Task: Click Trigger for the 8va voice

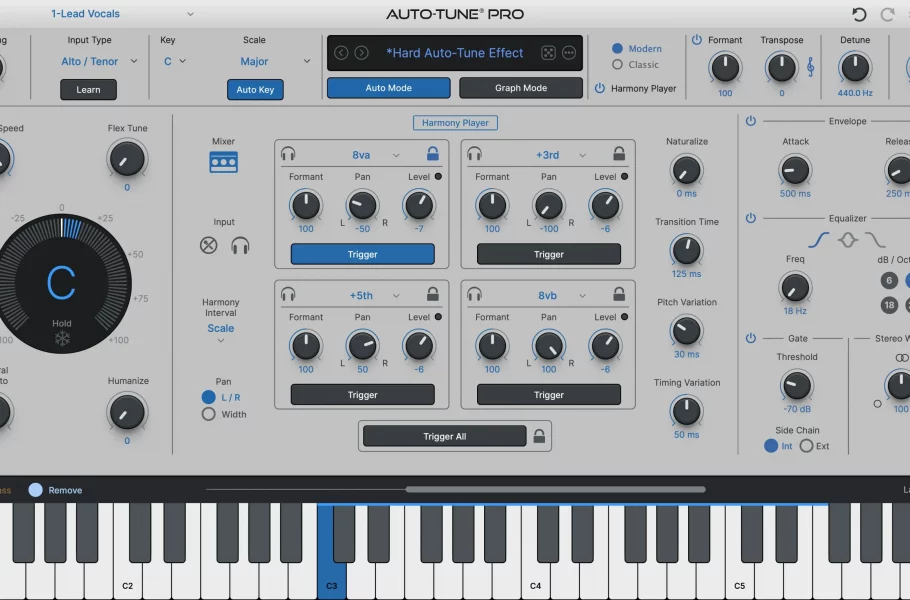Action: 362,254
